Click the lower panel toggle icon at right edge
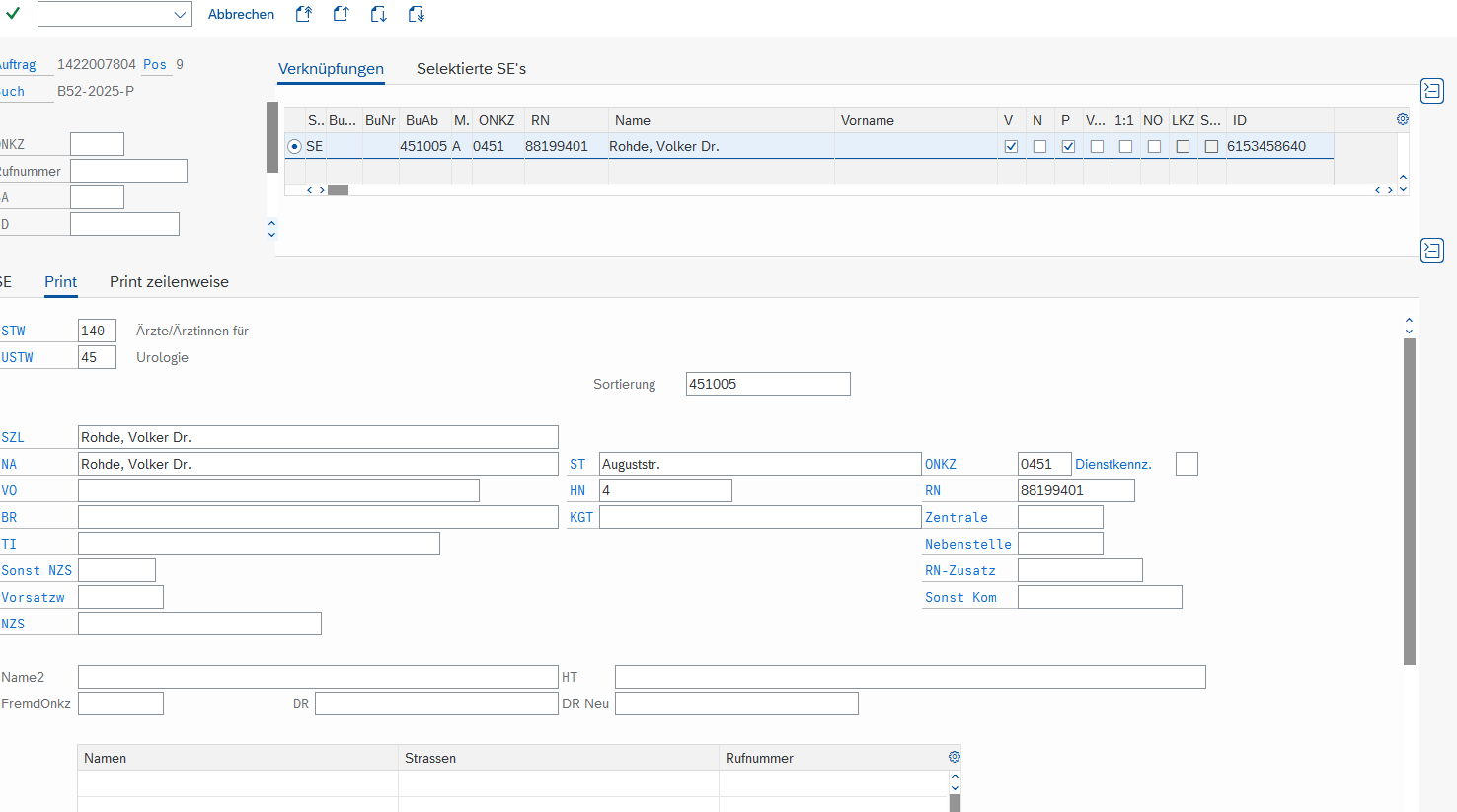 click(x=1431, y=250)
